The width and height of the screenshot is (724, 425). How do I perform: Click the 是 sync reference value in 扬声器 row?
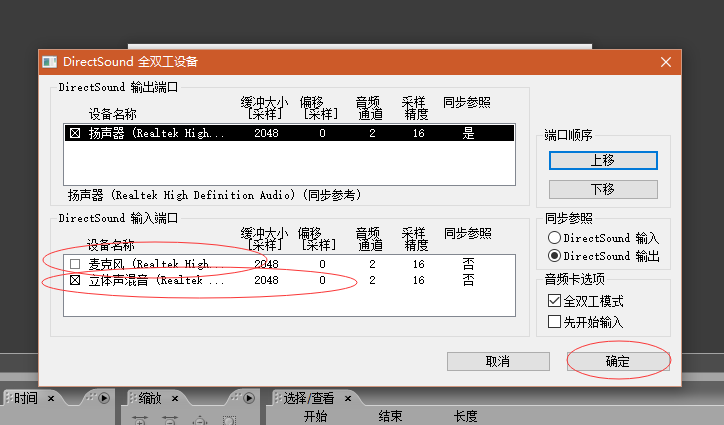(x=468, y=133)
